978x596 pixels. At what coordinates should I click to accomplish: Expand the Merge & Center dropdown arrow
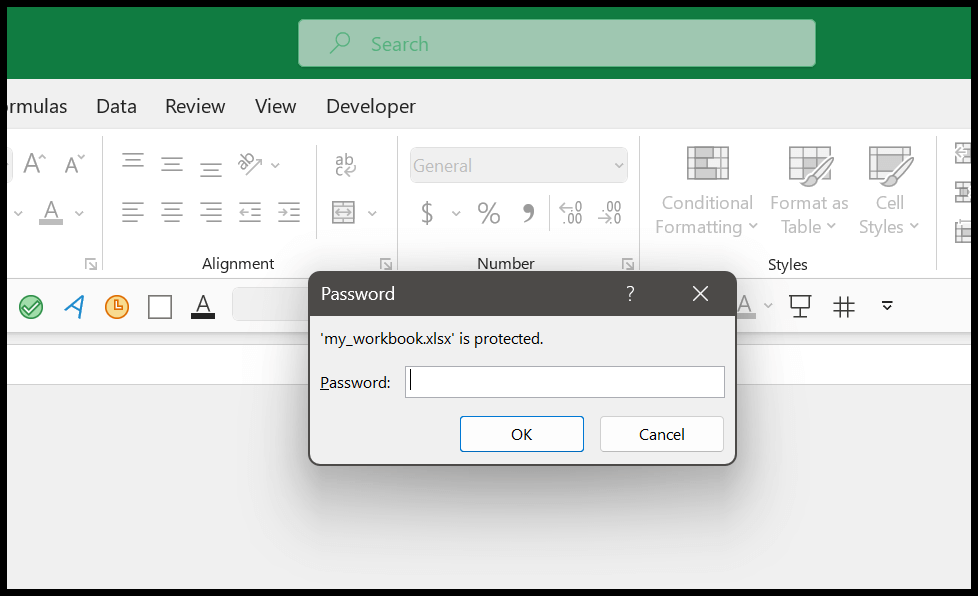tap(372, 213)
